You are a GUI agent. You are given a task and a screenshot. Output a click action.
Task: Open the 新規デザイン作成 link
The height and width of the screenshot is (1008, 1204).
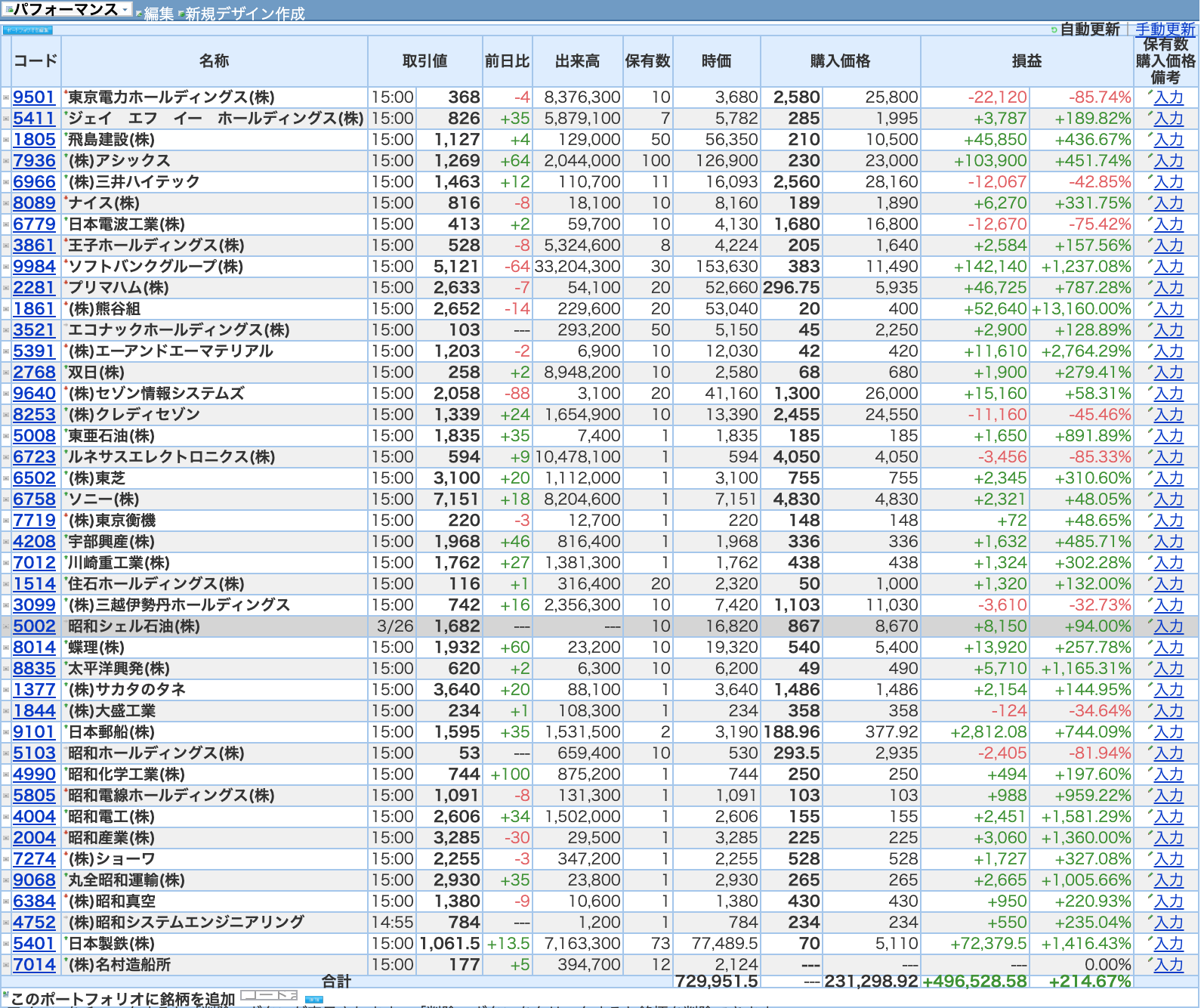[x=245, y=14]
